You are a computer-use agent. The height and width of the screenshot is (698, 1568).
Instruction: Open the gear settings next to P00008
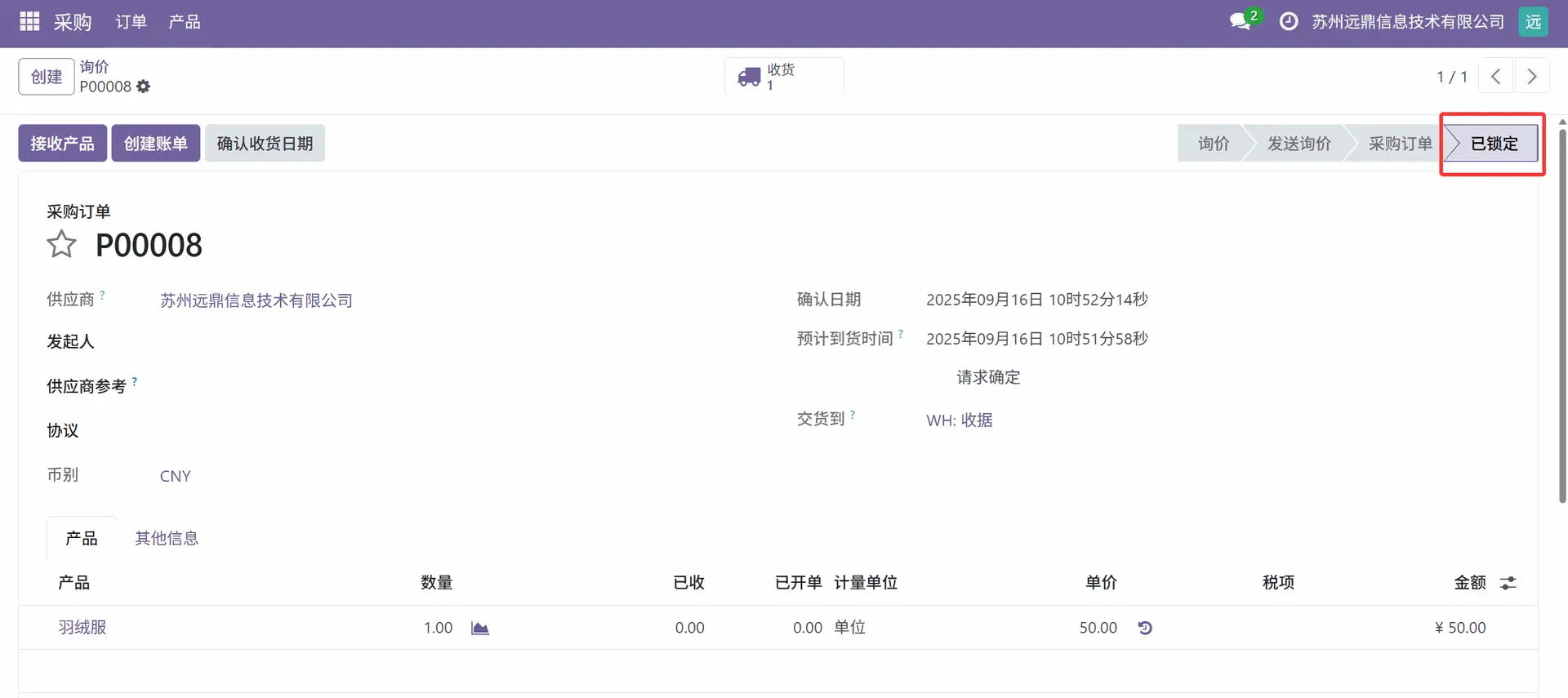144,87
